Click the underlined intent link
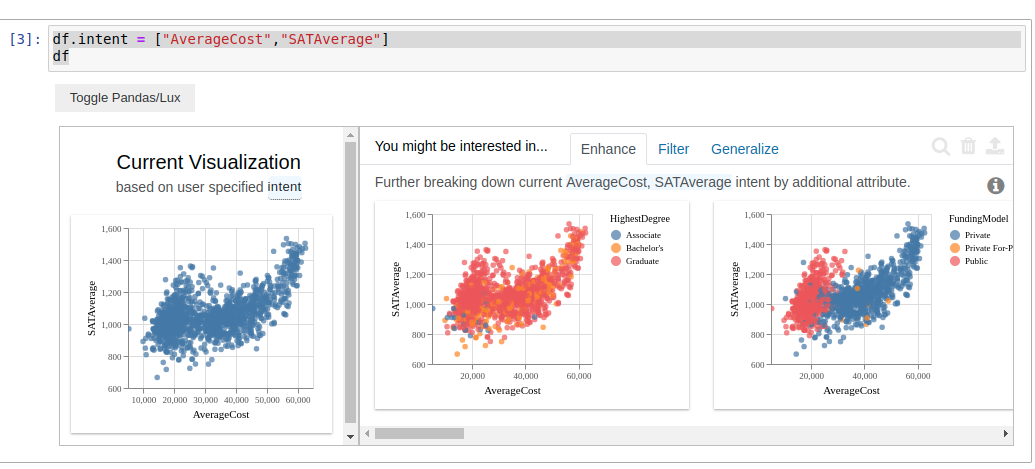The width and height of the screenshot is (1035, 469). click(284, 187)
